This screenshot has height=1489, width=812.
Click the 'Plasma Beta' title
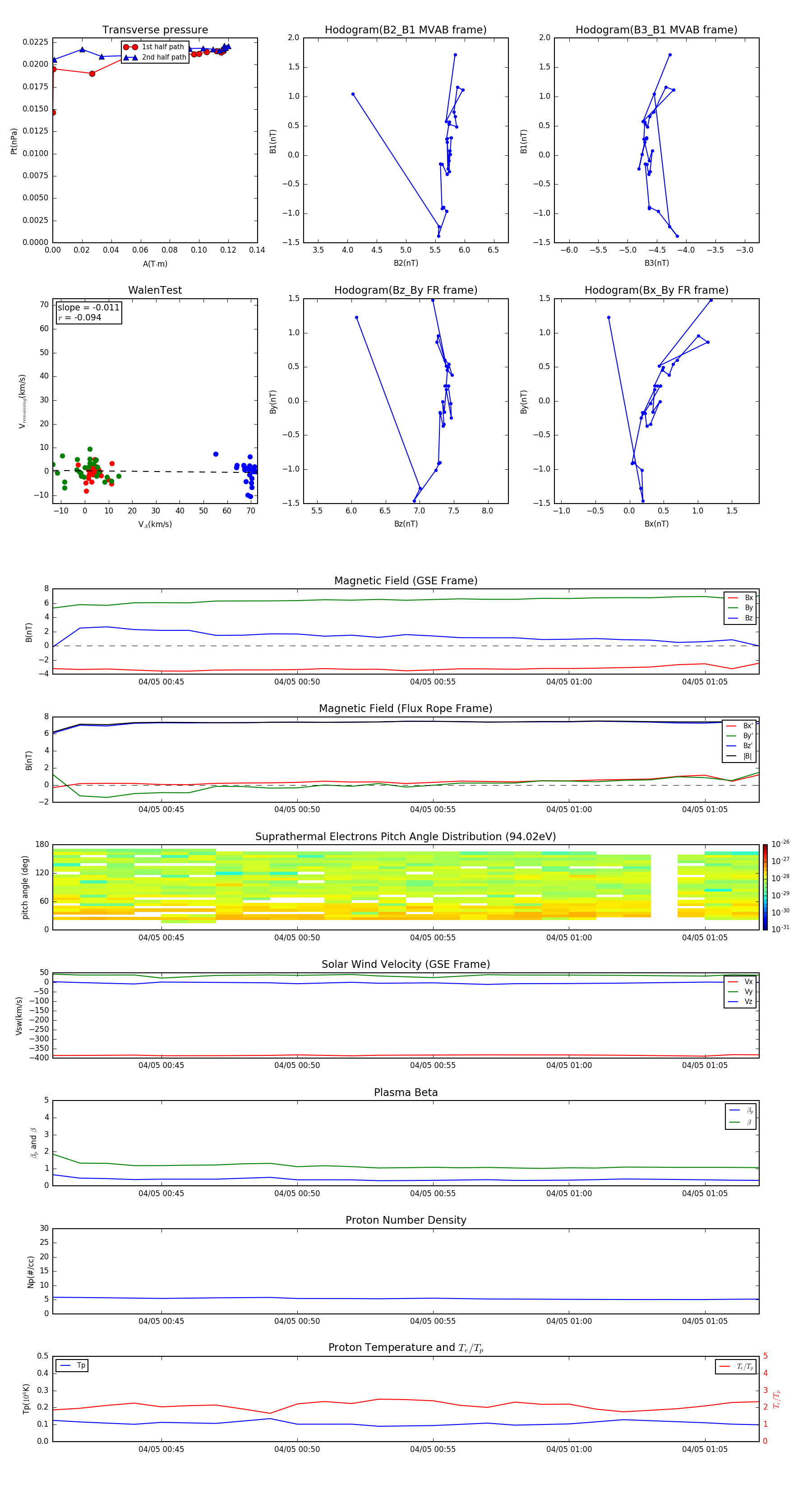click(x=406, y=1093)
